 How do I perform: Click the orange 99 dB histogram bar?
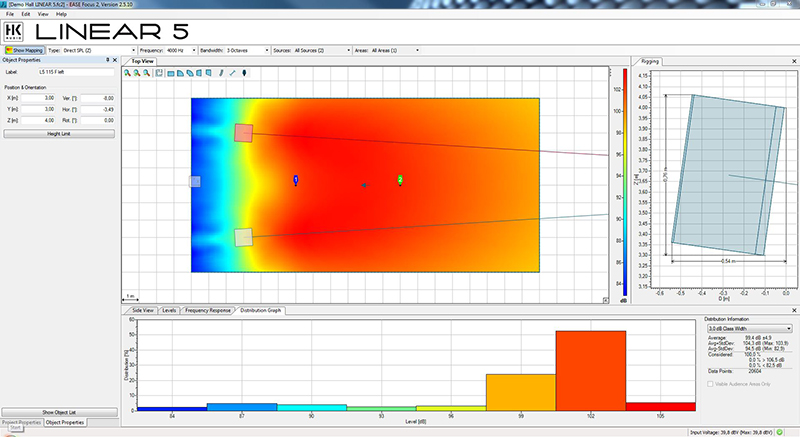[x=521, y=392]
